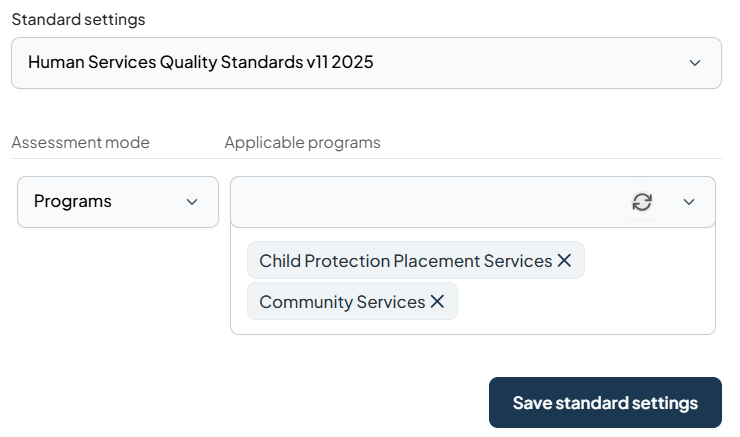
Task: Select the Child Protection Placement Services chip text
Action: coord(405,261)
